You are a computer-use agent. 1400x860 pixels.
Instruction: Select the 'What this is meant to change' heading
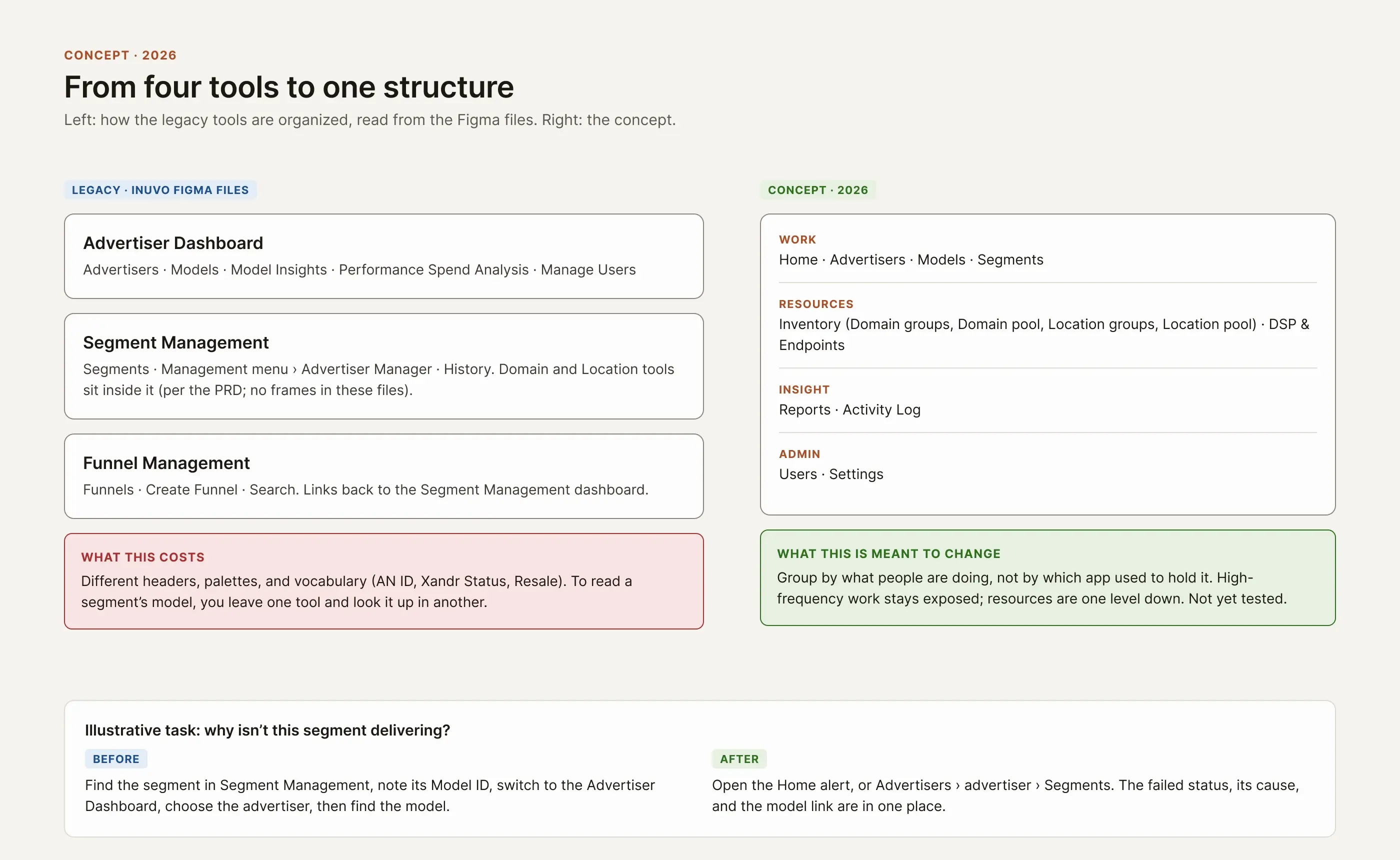pos(889,554)
